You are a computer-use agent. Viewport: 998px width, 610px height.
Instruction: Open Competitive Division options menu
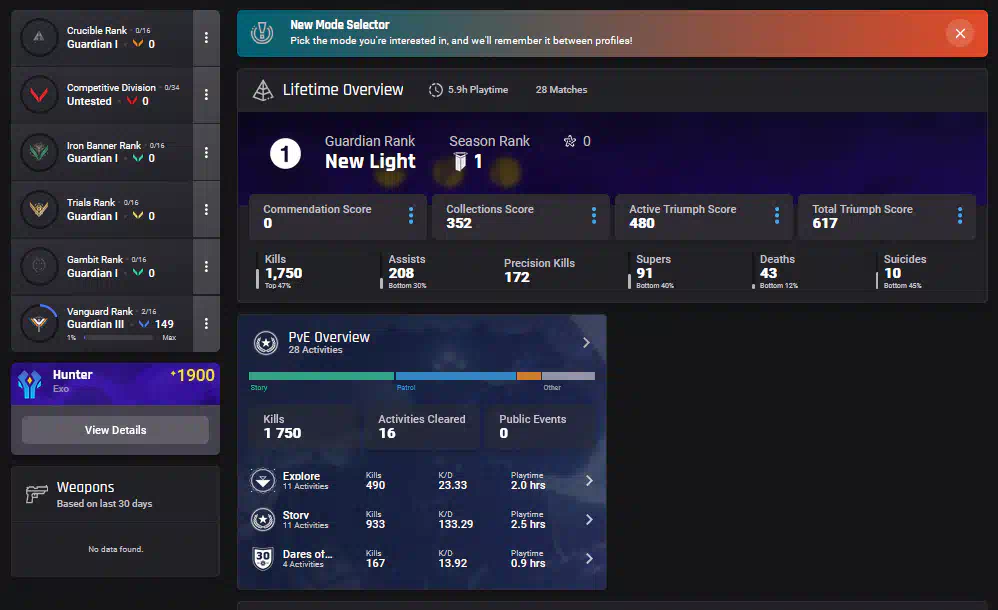[x=206, y=95]
